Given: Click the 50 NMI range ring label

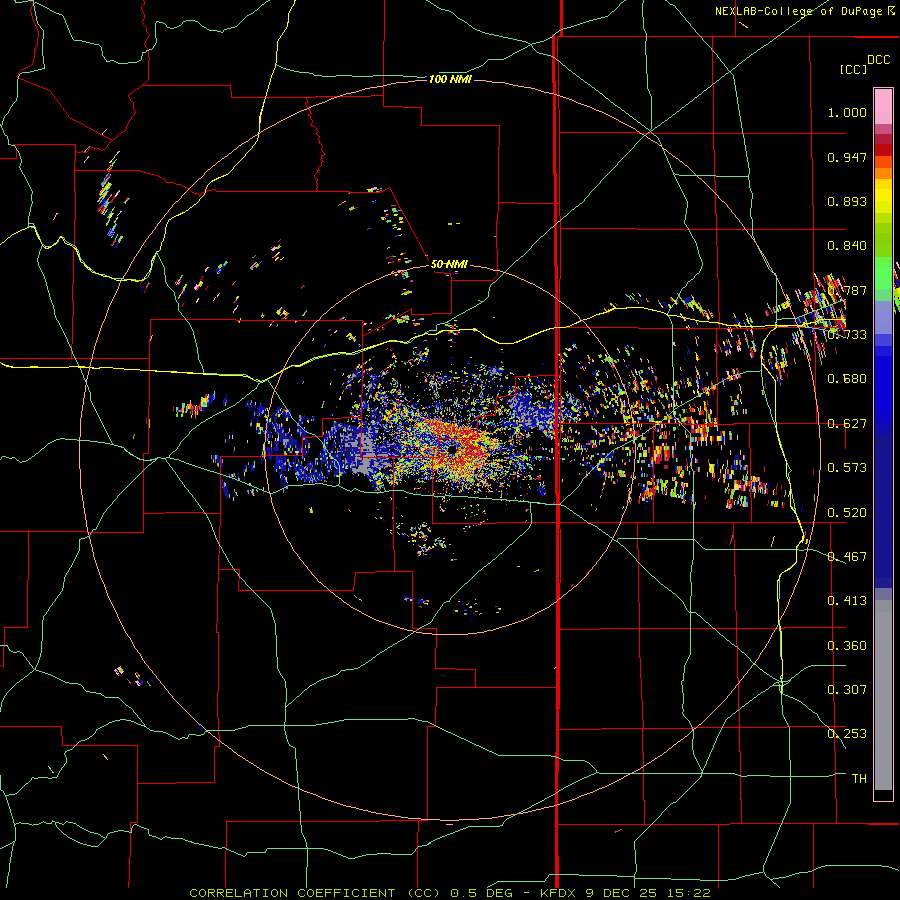Looking at the screenshot, I should click(449, 264).
